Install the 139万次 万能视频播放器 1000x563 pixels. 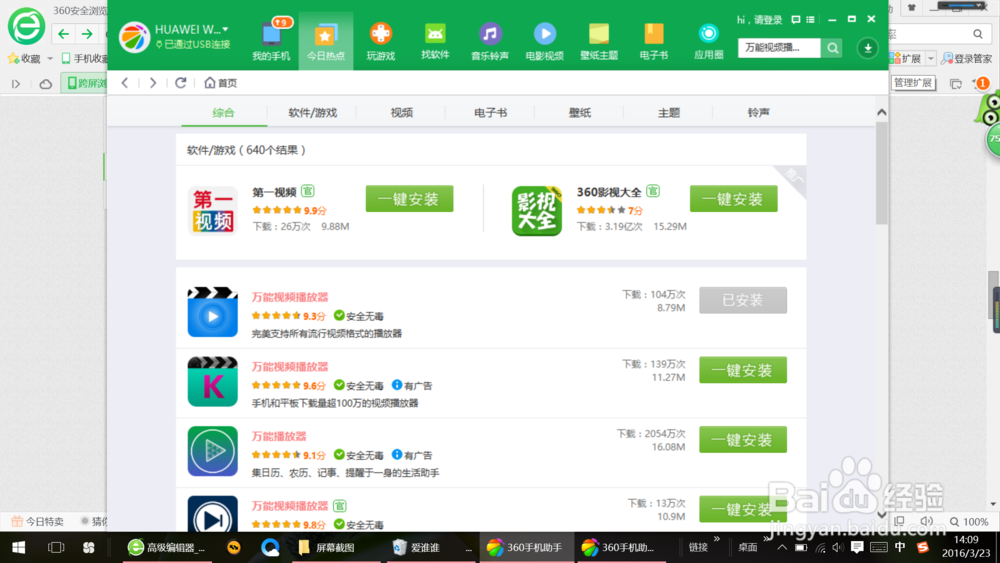tap(743, 370)
